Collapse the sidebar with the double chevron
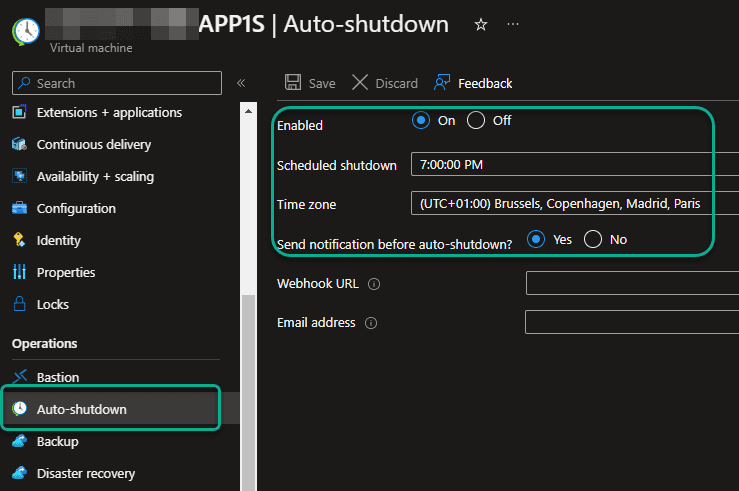 (x=241, y=83)
